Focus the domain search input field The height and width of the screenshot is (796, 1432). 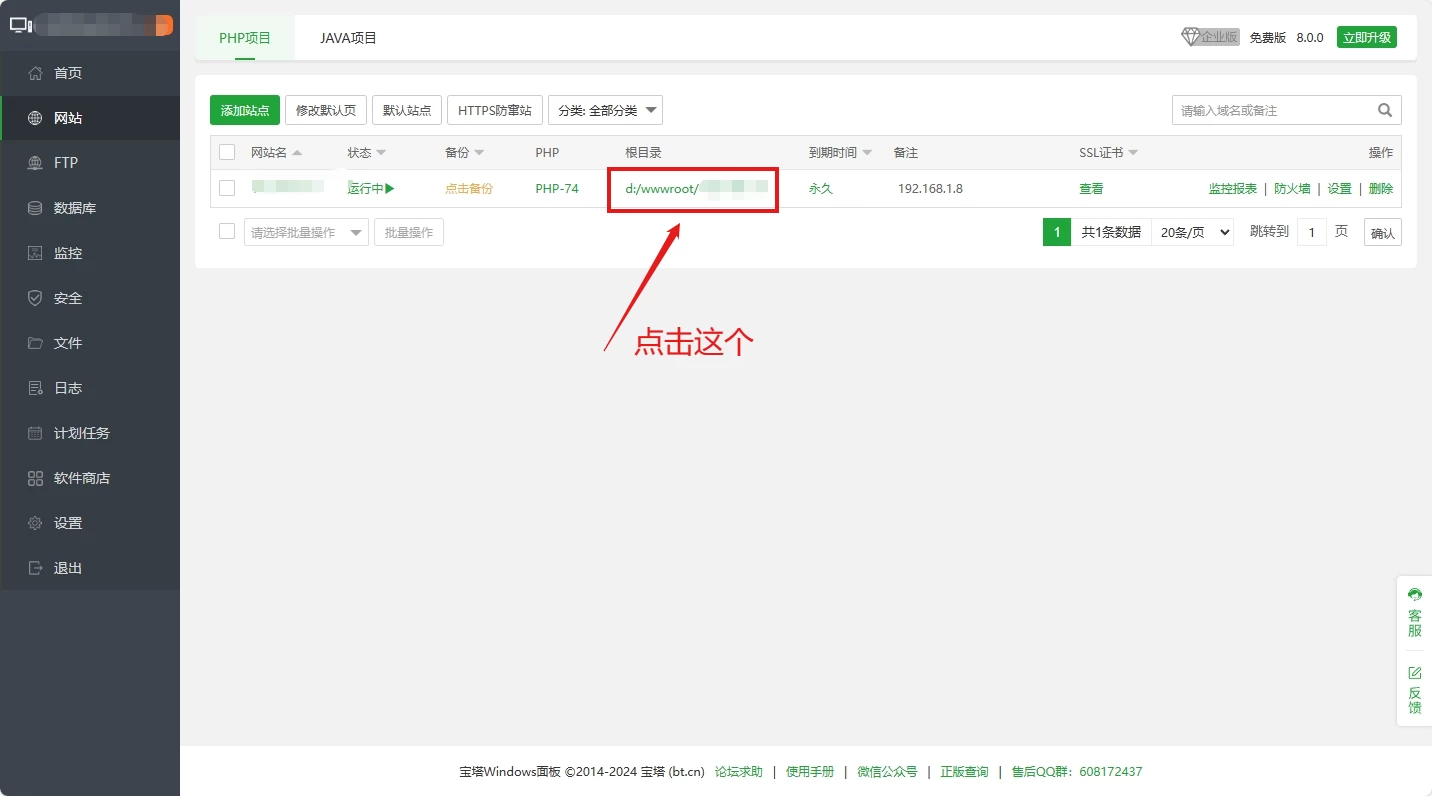coord(1270,110)
